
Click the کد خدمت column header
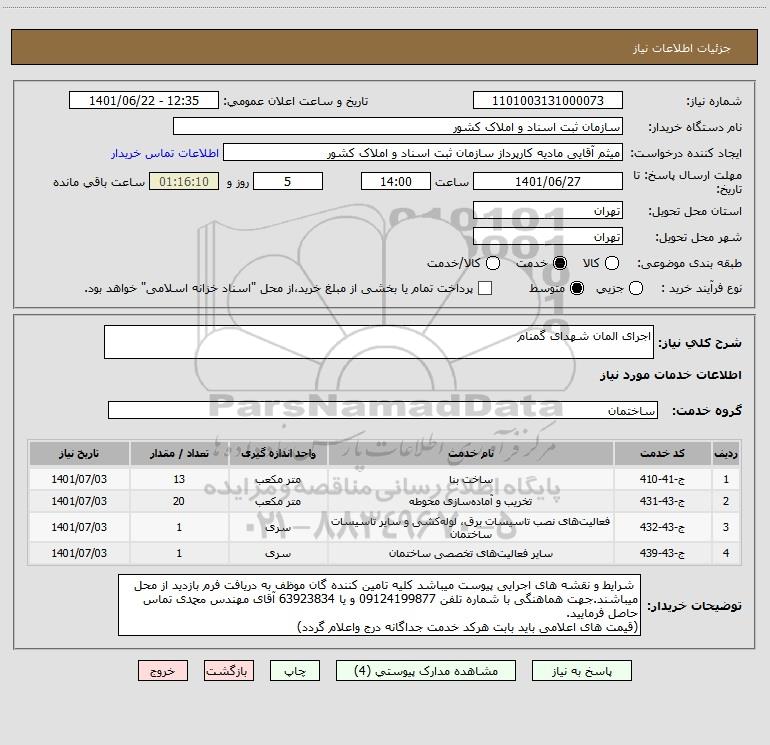point(662,453)
